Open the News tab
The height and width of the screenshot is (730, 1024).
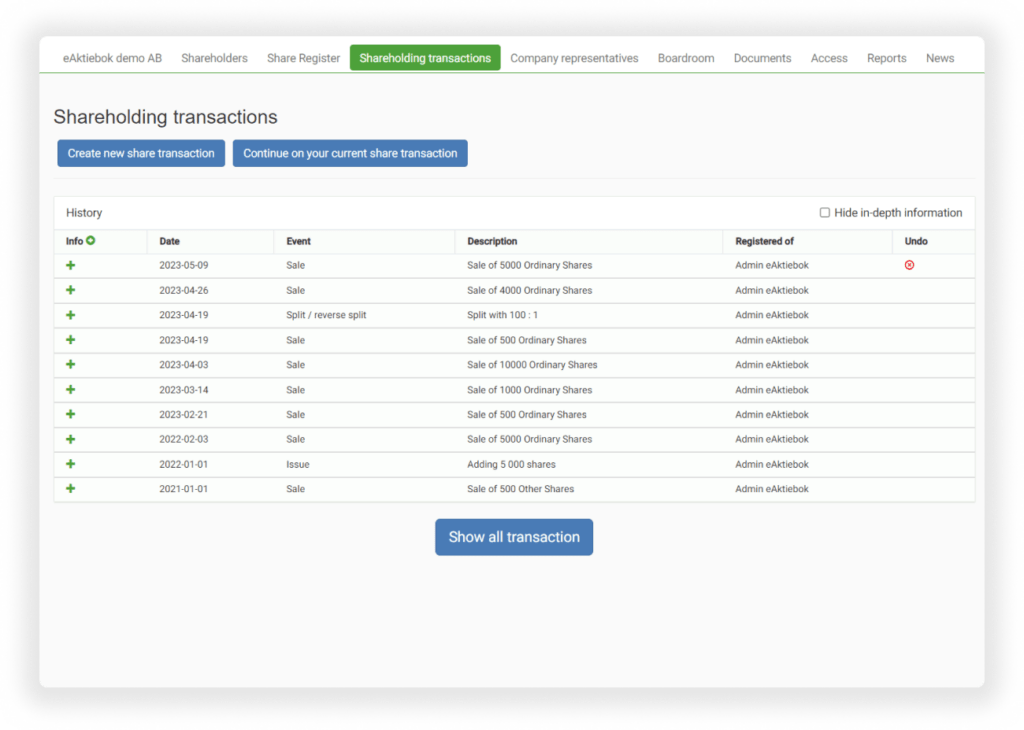point(940,58)
